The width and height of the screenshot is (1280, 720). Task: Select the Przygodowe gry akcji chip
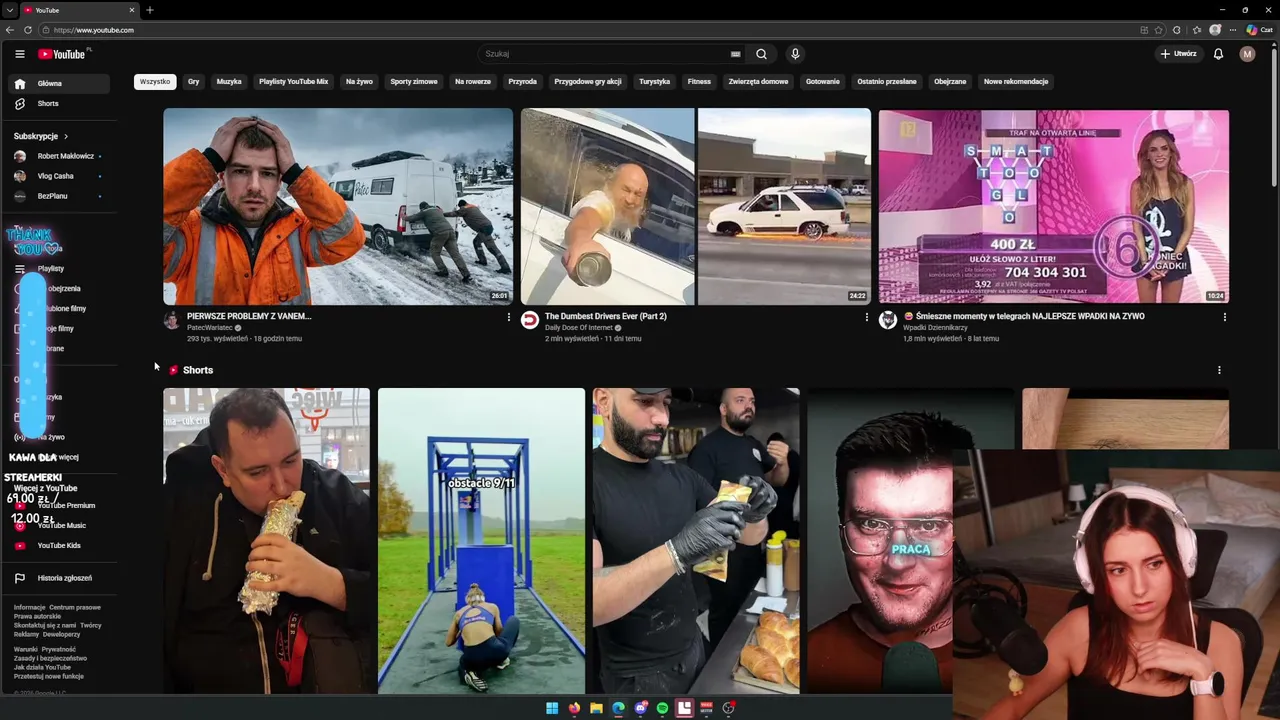click(588, 82)
